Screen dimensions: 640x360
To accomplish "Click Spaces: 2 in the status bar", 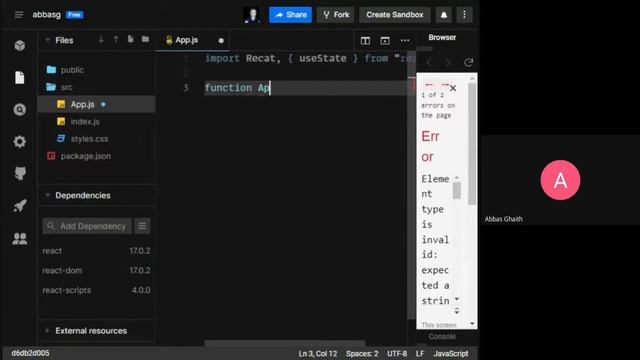I will point(362,353).
